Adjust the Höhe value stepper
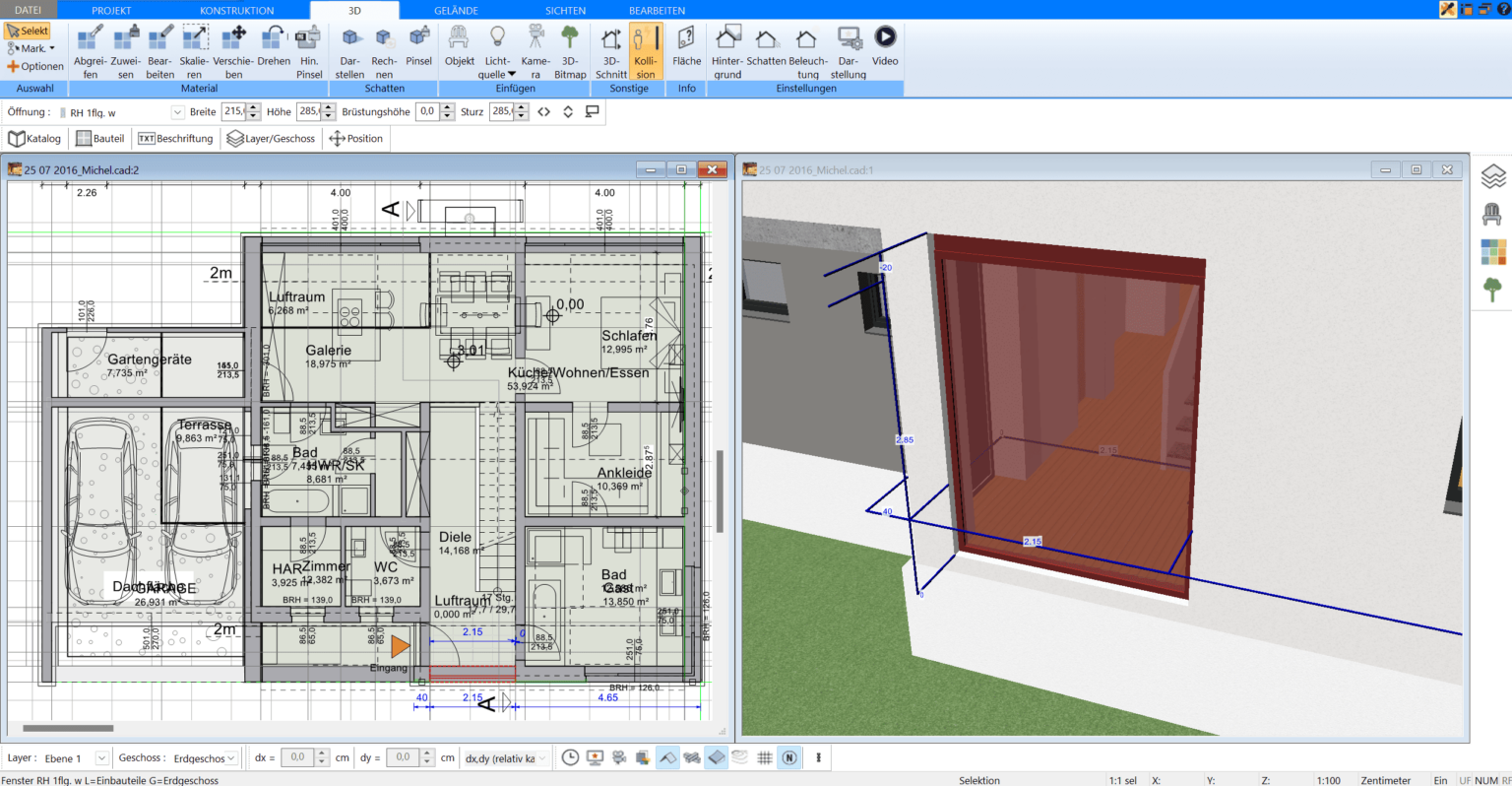Viewport: 1512px width, 786px height. point(329,111)
